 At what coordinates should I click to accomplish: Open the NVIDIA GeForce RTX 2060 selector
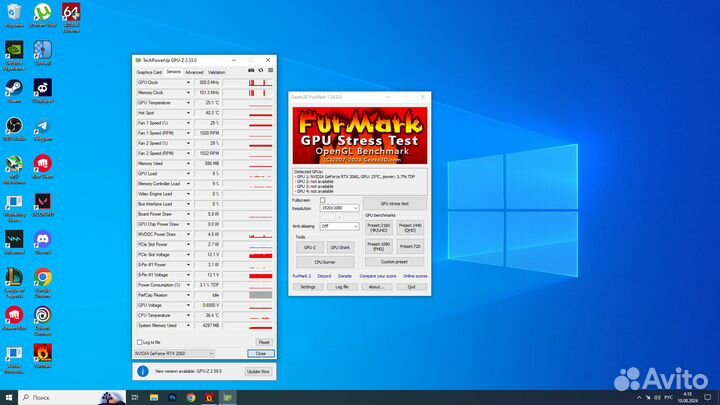[x=175, y=353]
